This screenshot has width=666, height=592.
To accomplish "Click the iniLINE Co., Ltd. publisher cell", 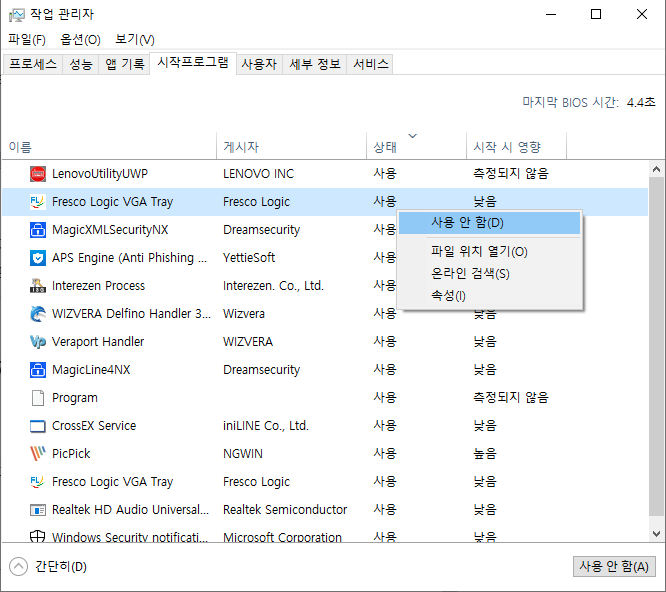I will (265, 426).
